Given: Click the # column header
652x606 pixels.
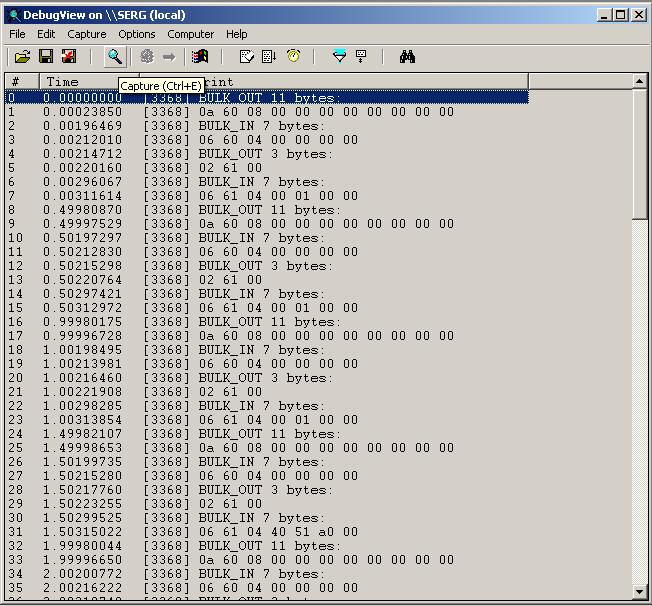Looking at the screenshot, I should click(22, 82).
